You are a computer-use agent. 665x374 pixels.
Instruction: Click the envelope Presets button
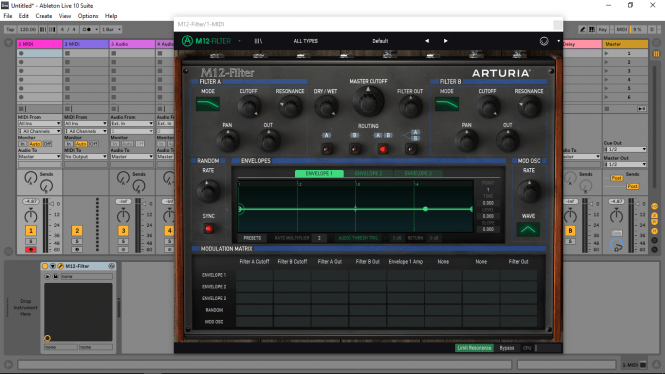tap(252, 238)
